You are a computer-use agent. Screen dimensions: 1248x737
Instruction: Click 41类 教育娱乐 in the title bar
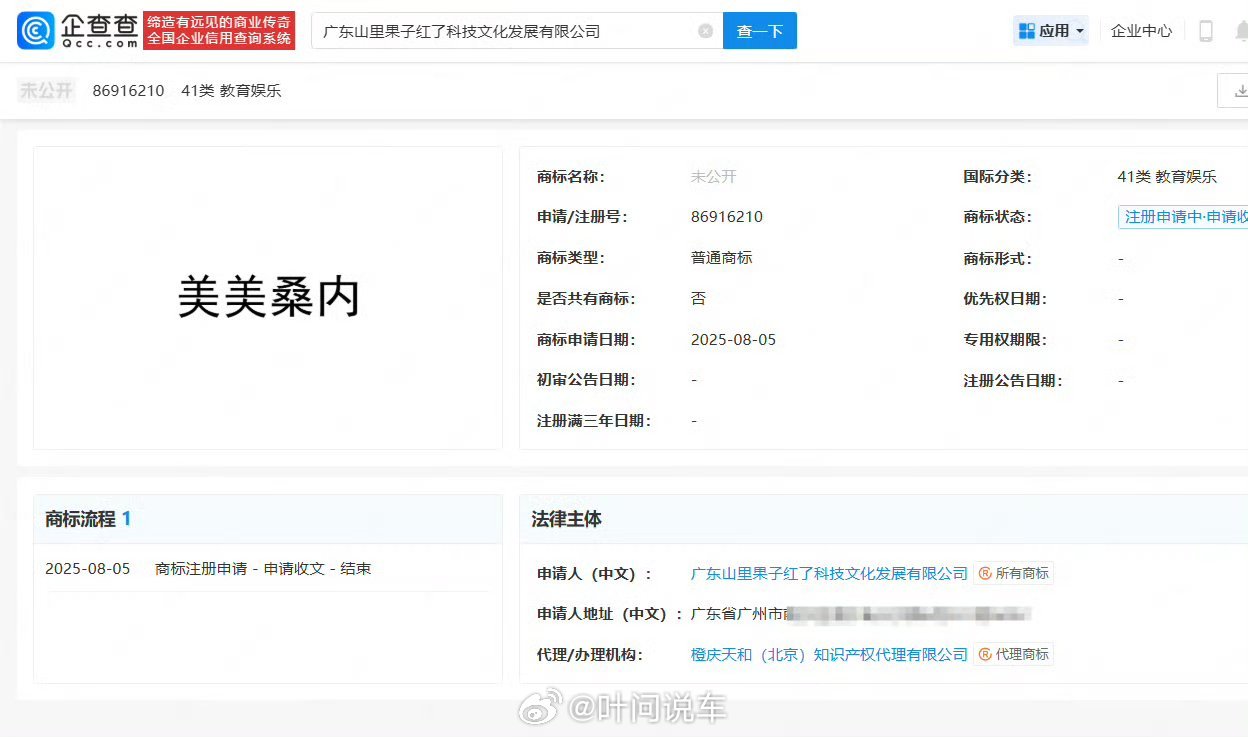pyautogui.click(x=231, y=91)
